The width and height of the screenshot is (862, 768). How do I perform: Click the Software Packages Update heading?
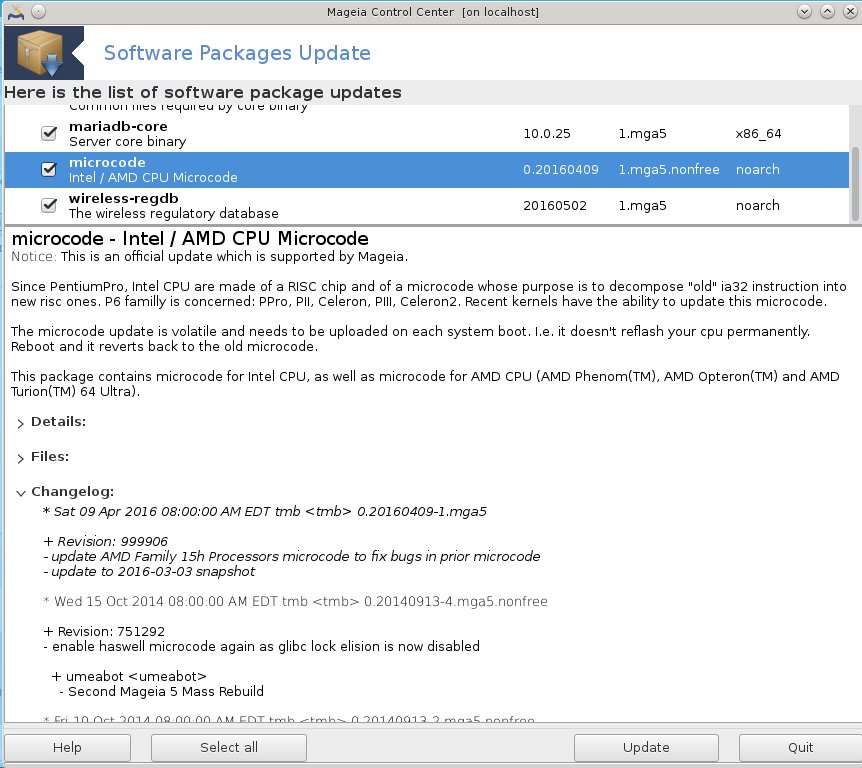coord(237,53)
